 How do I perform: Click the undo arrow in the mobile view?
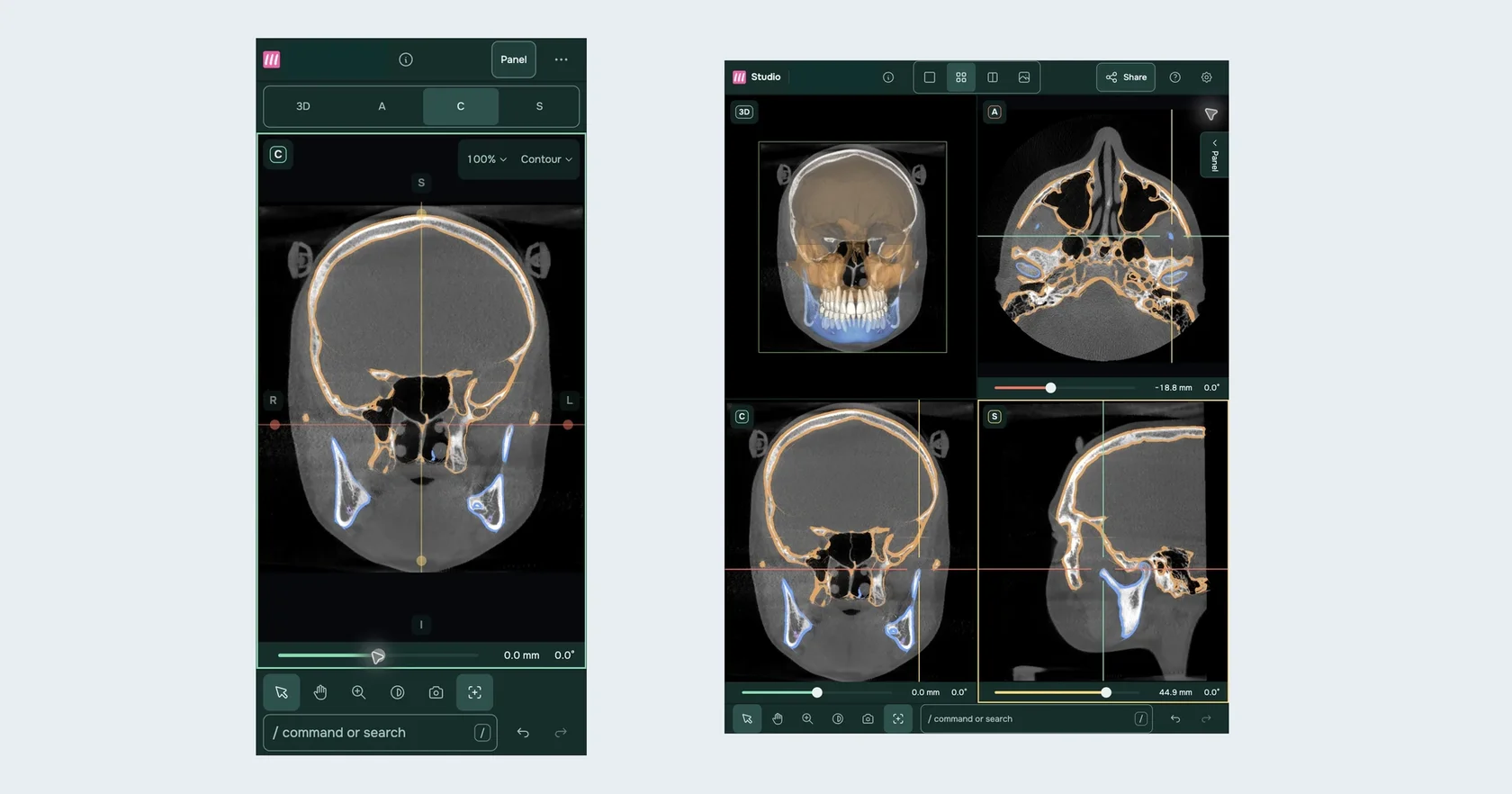pos(523,733)
